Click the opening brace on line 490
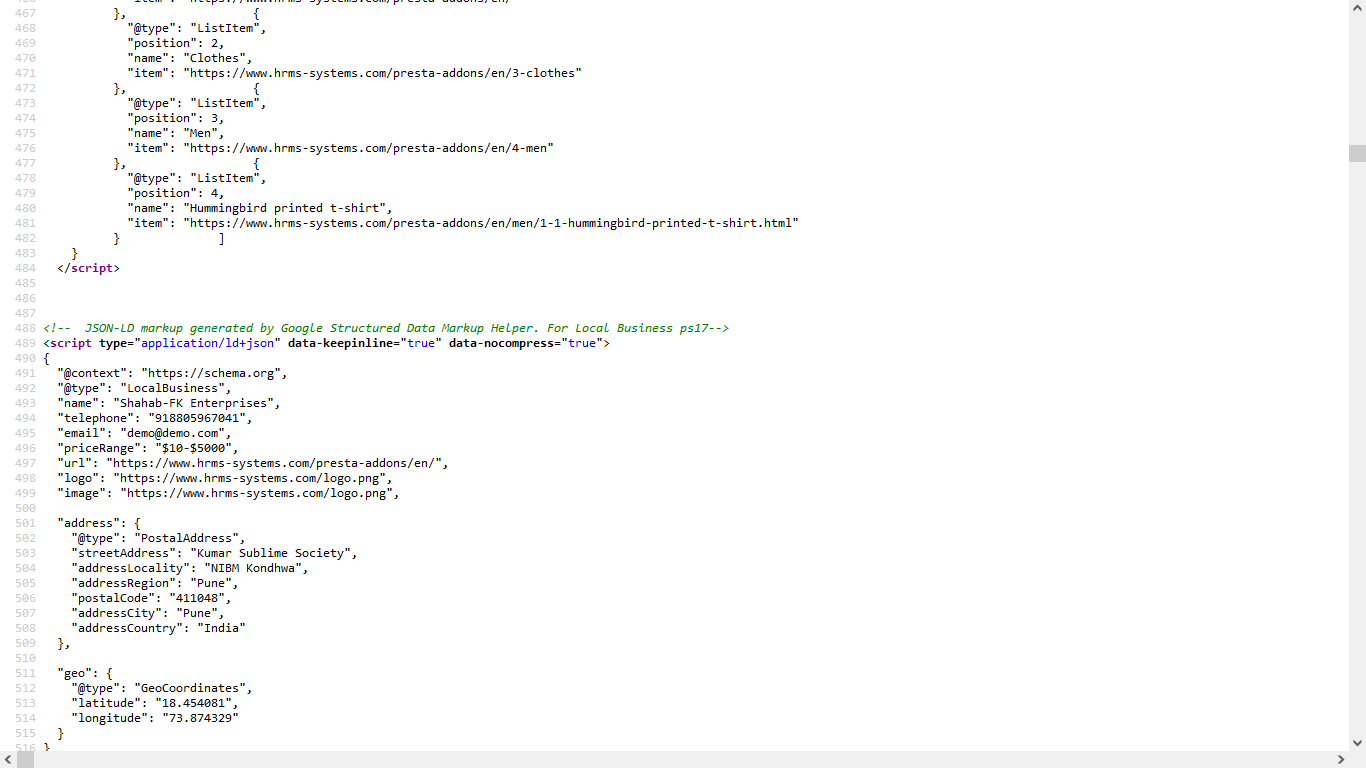 46,358
